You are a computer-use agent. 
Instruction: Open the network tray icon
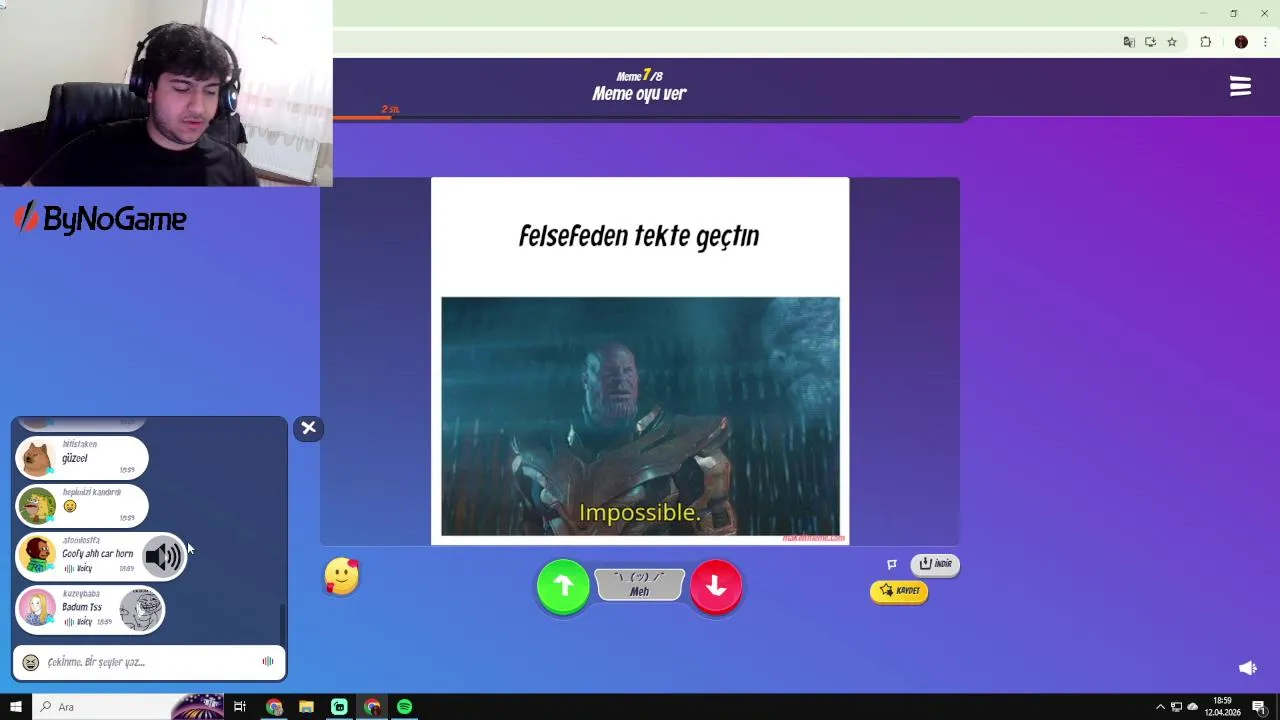coord(1176,707)
